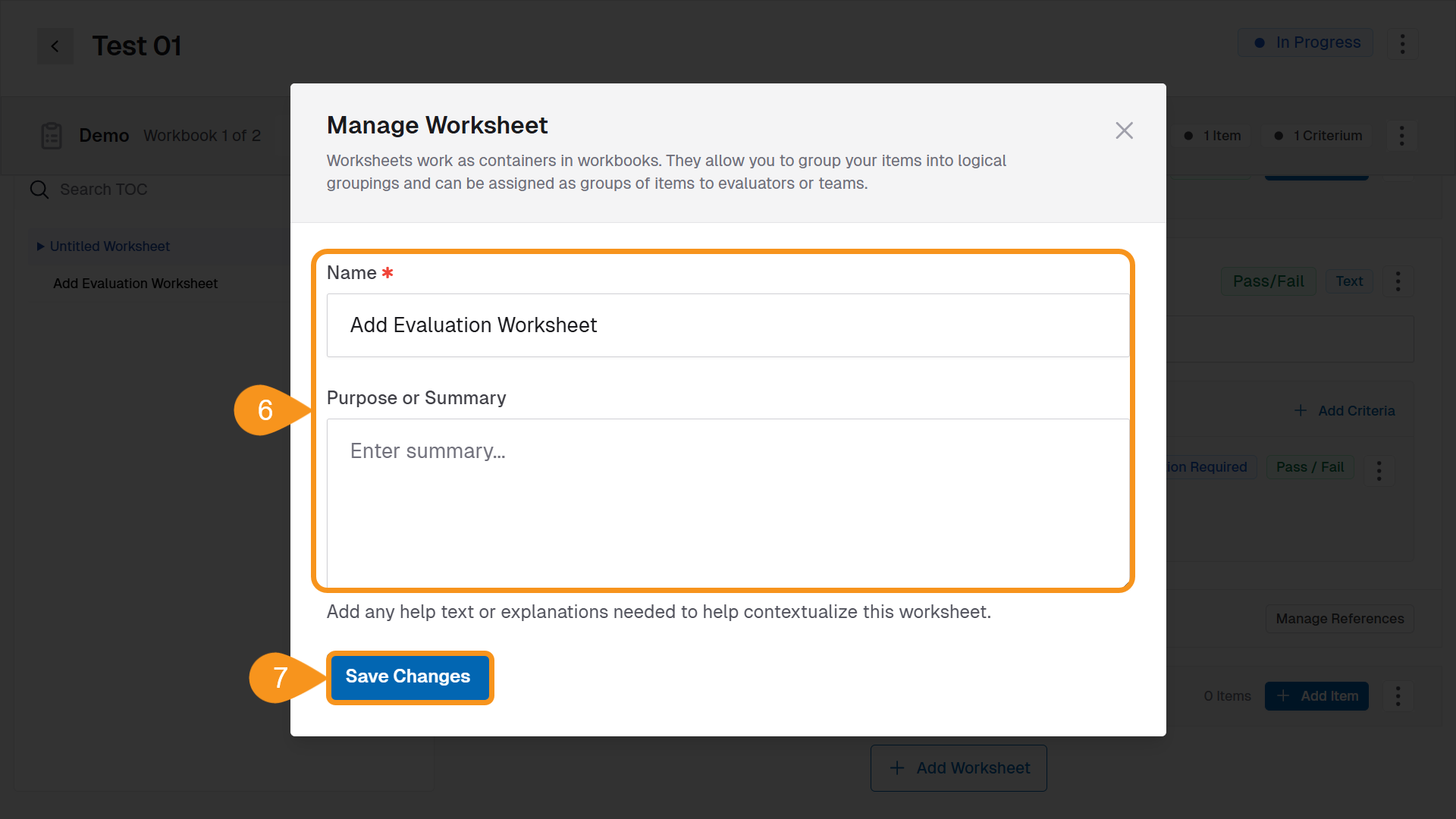This screenshot has height=819, width=1456.
Task: Open the three-dot menu next to Add Item
Action: [1398, 695]
